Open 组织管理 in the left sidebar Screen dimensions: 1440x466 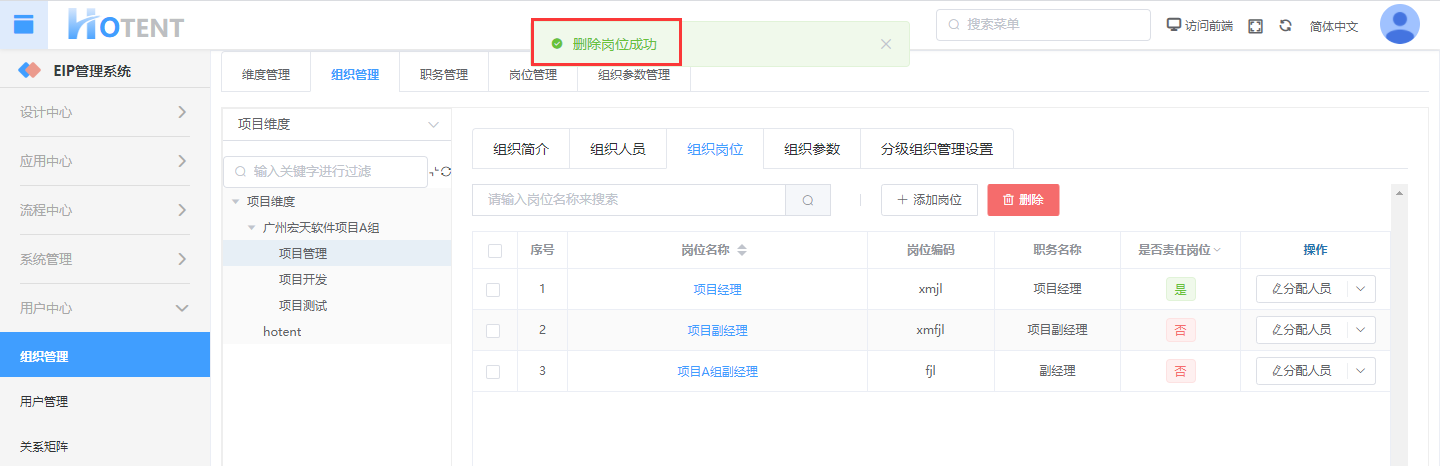pos(105,356)
